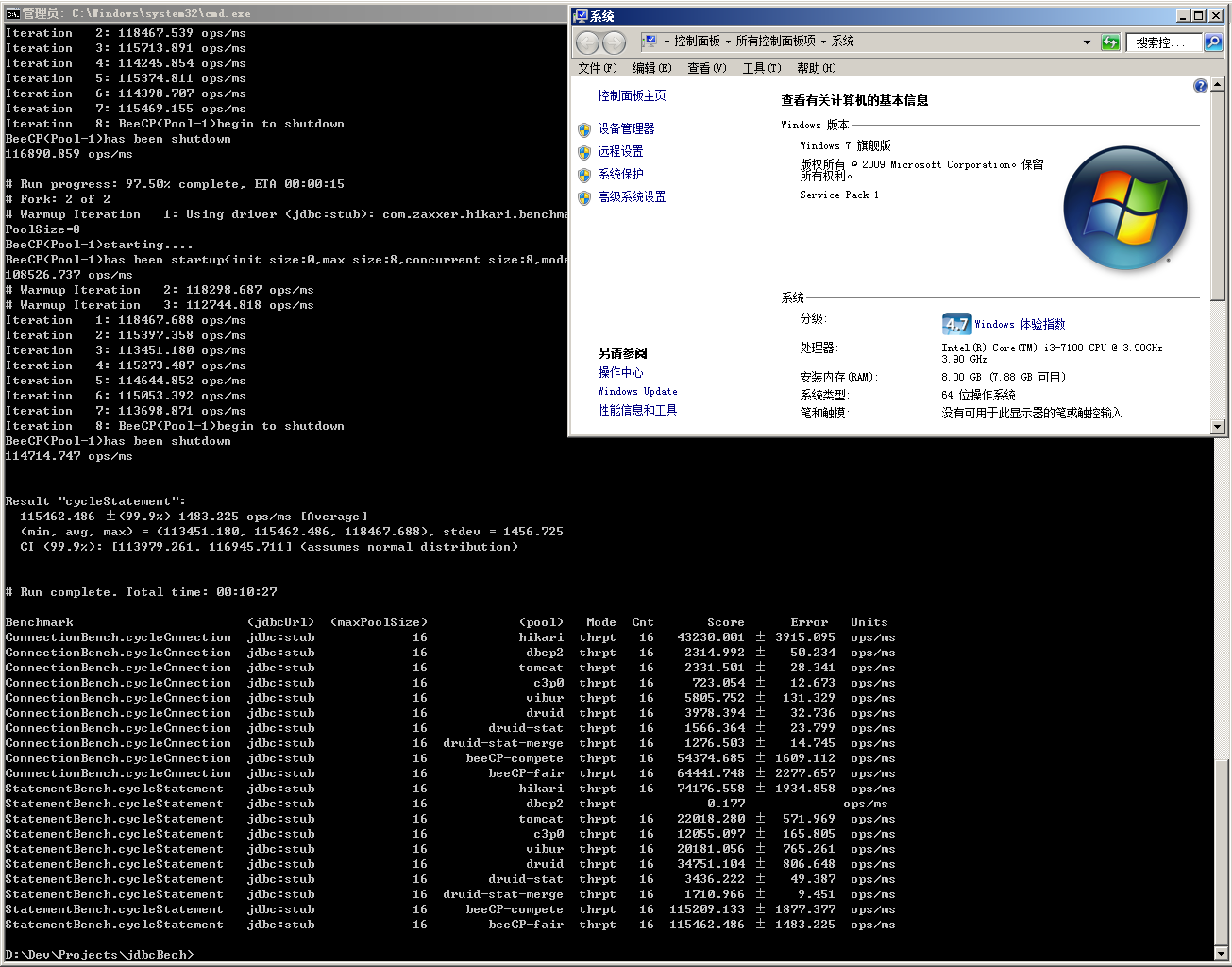Click the Windows Update link
The width and height of the screenshot is (1232, 967).
(x=637, y=391)
